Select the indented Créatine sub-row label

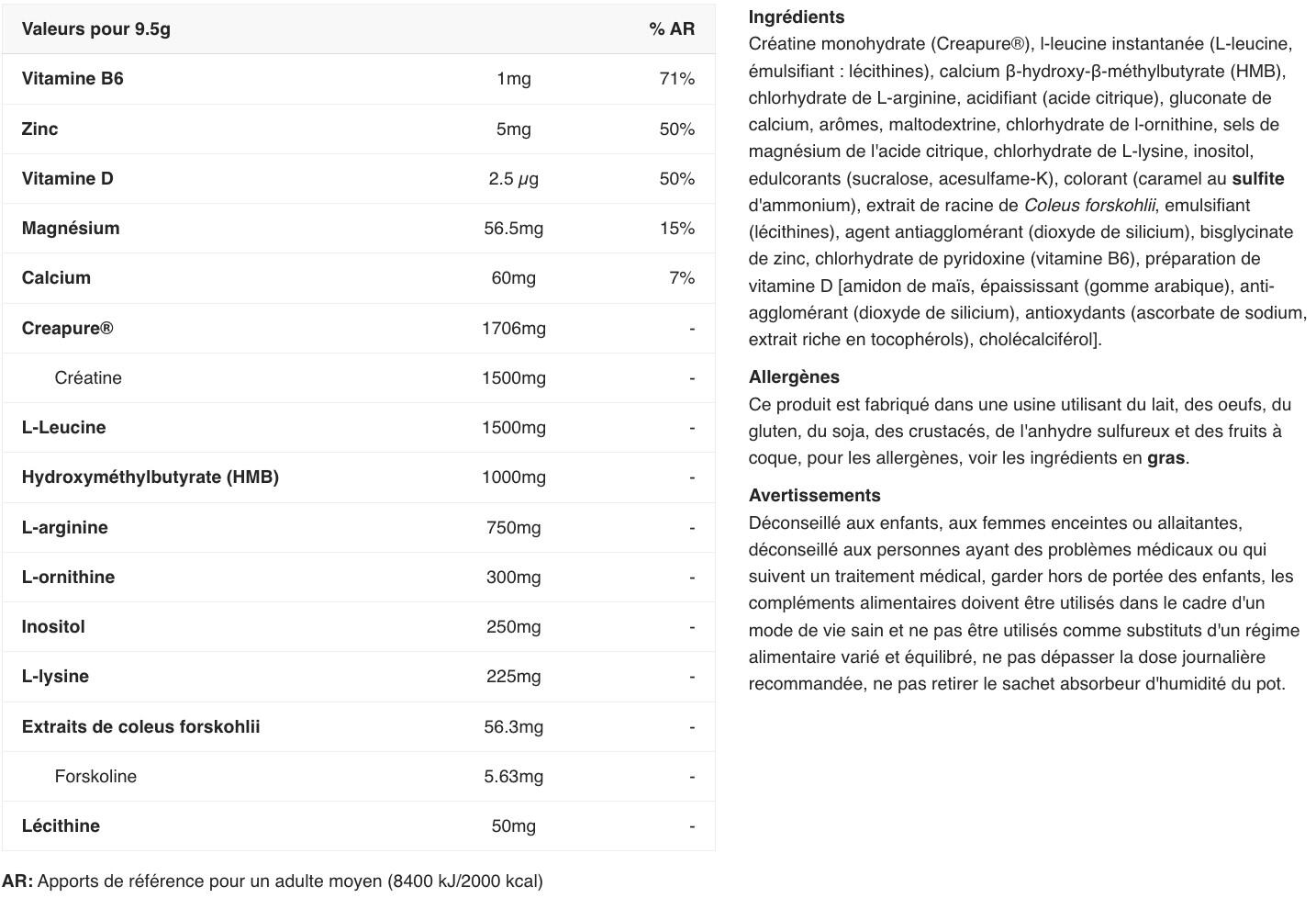[x=88, y=378]
